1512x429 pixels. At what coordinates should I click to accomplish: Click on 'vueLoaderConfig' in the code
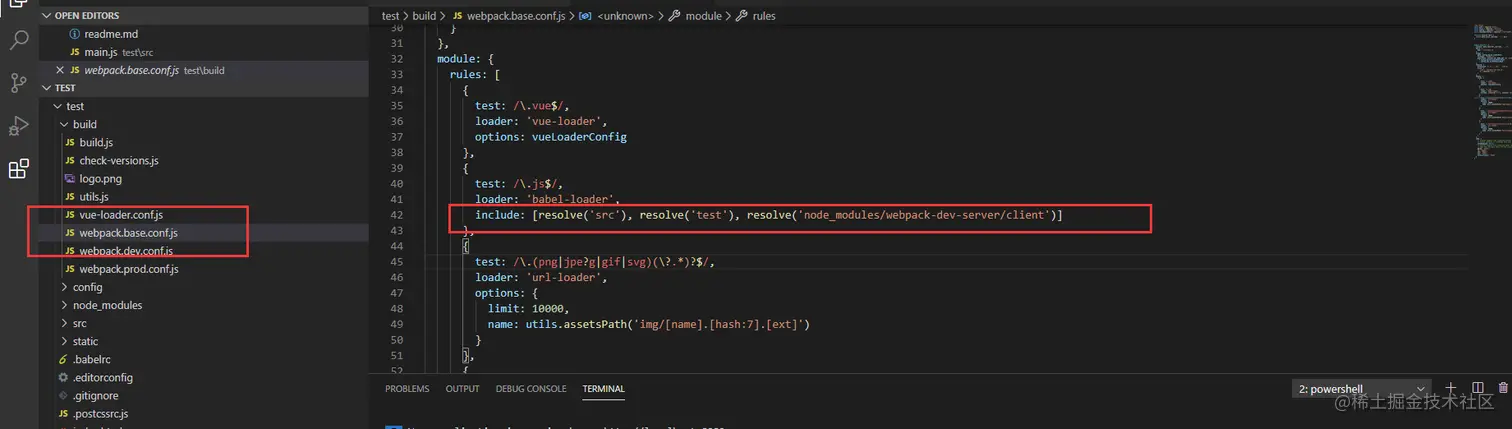[578, 137]
